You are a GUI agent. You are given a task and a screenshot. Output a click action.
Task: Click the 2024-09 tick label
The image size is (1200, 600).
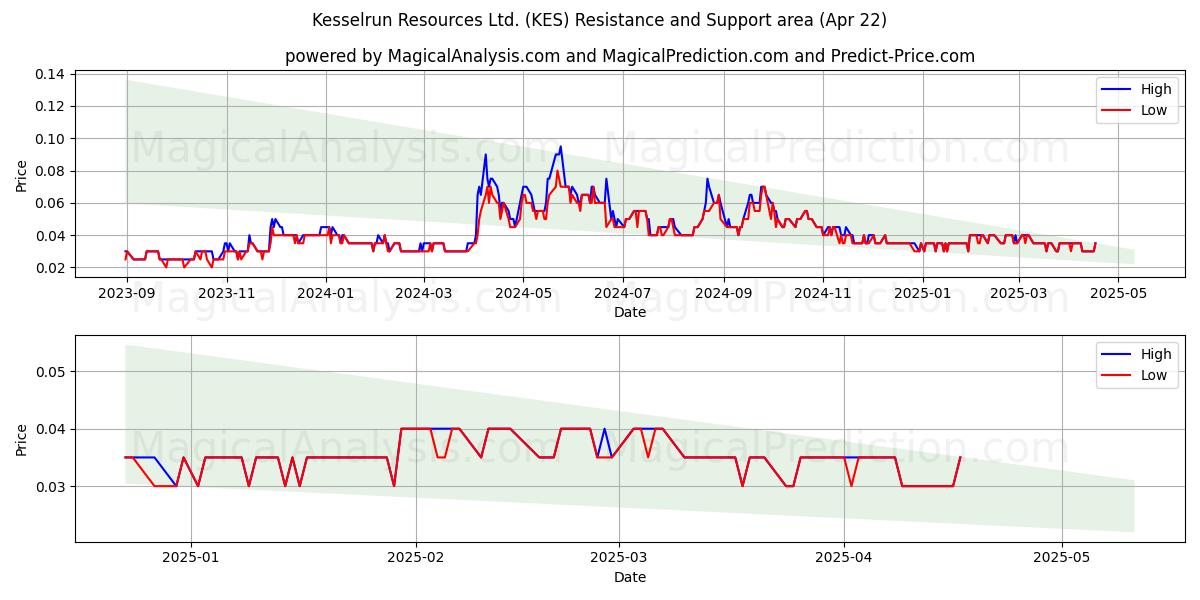pyautogui.click(x=722, y=293)
